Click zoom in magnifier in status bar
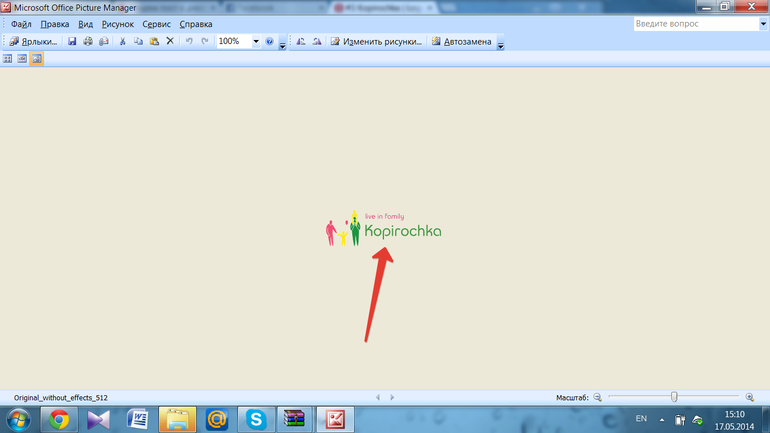Screen dimensions: 770x433 pyautogui.click(x=749, y=397)
